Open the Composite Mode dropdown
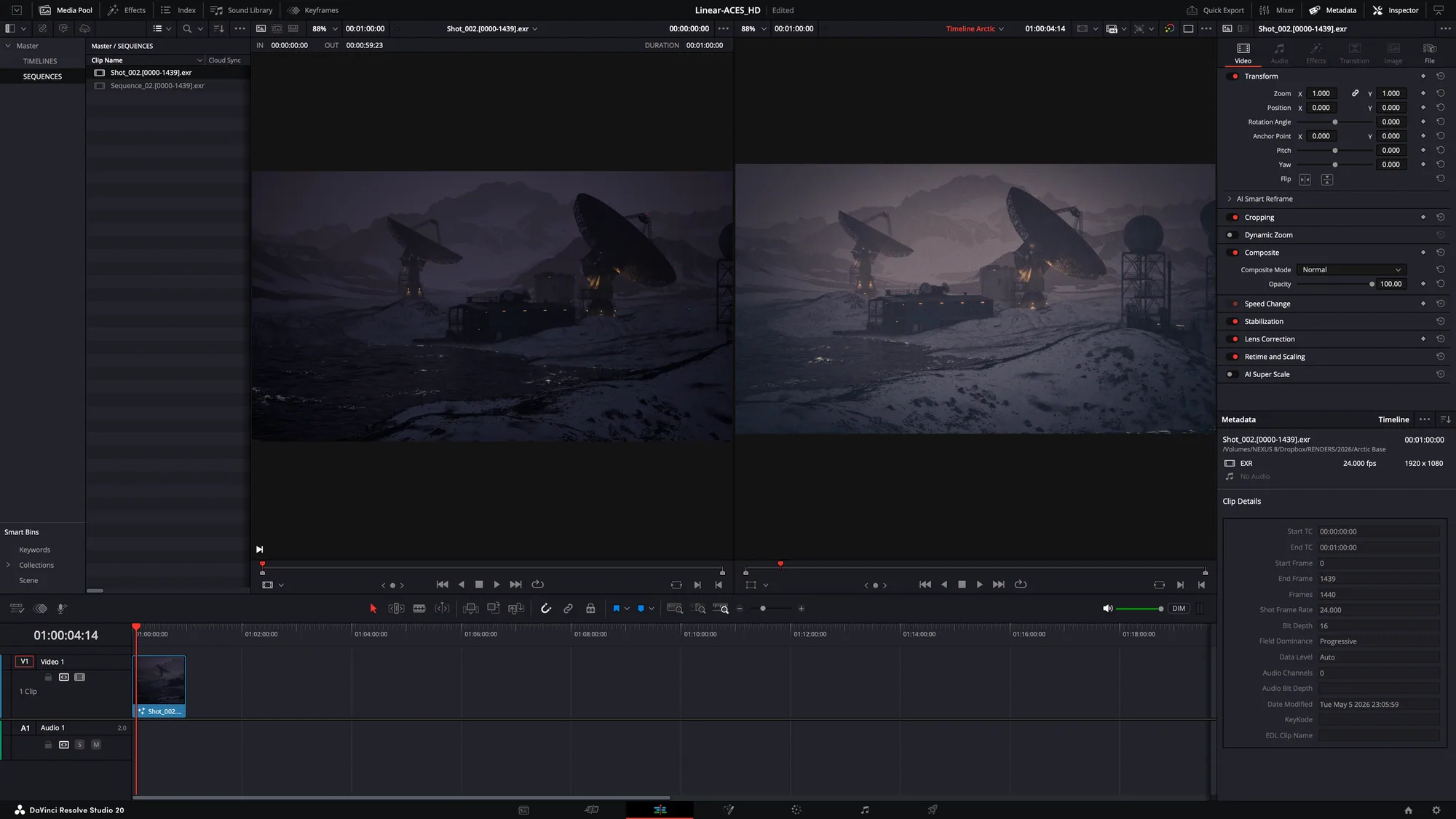The height and width of the screenshot is (819, 1456). (x=1351, y=270)
